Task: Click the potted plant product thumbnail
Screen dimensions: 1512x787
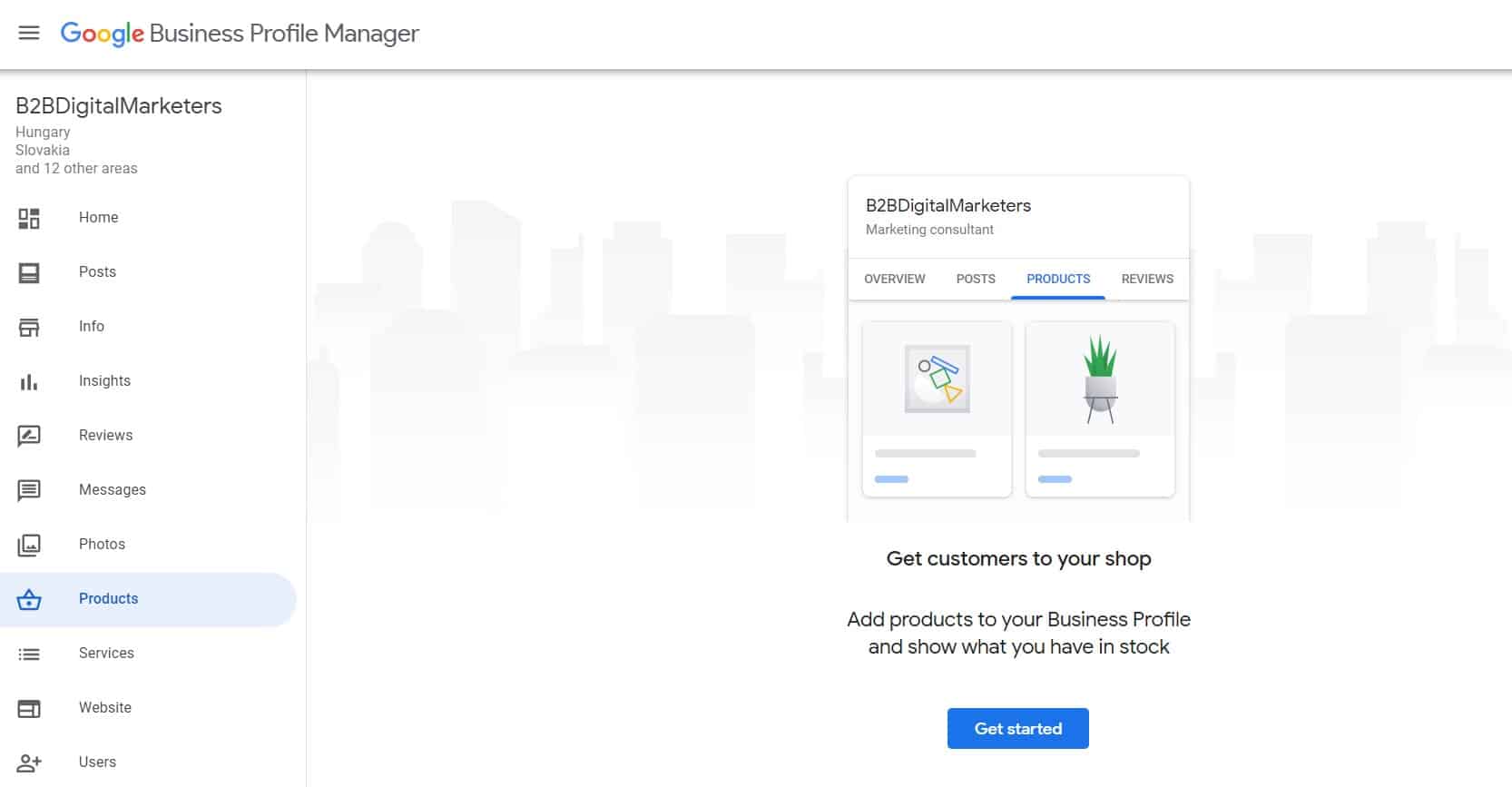Action: 1100,379
